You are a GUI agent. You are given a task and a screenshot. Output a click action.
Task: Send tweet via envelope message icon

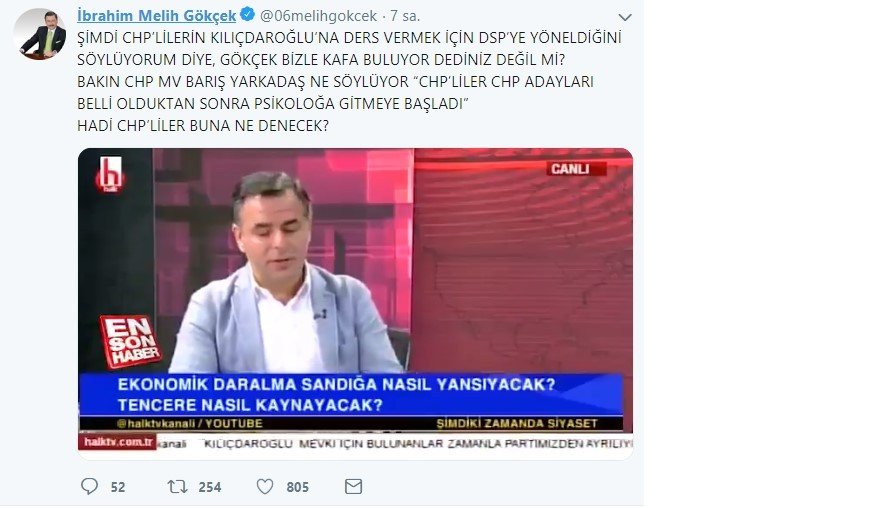(x=353, y=486)
